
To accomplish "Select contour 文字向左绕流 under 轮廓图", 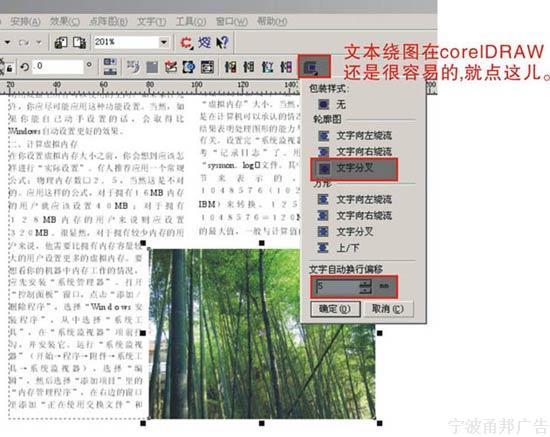I will click(x=355, y=135).
